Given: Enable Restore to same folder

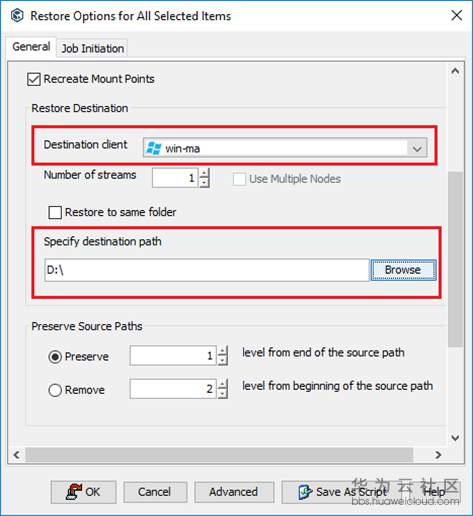Looking at the screenshot, I should [55, 212].
